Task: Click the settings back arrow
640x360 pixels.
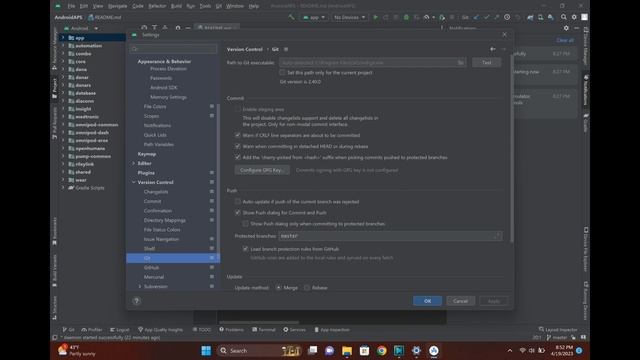Action: point(493,49)
